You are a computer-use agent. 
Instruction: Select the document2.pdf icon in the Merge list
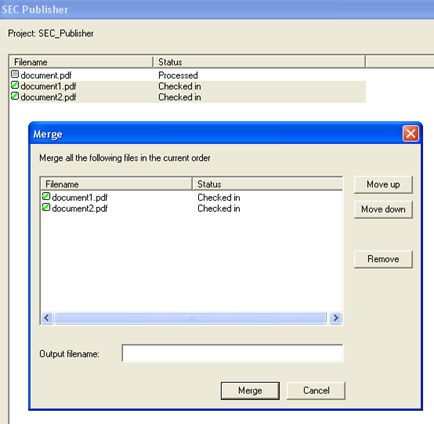click(46, 208)
